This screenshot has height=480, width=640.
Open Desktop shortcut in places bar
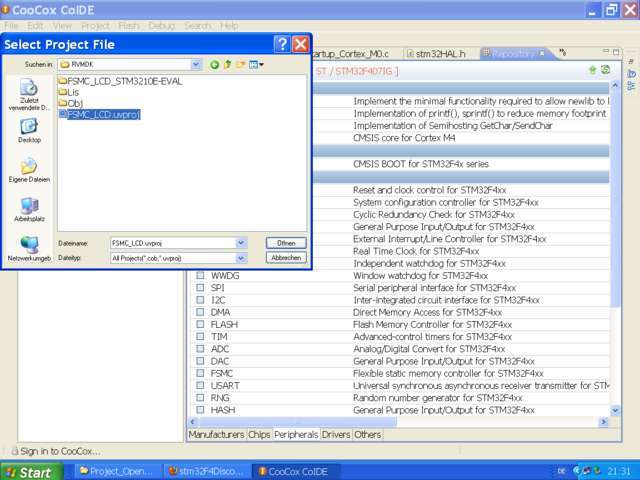pyautogui.click(x=29, y=131)
